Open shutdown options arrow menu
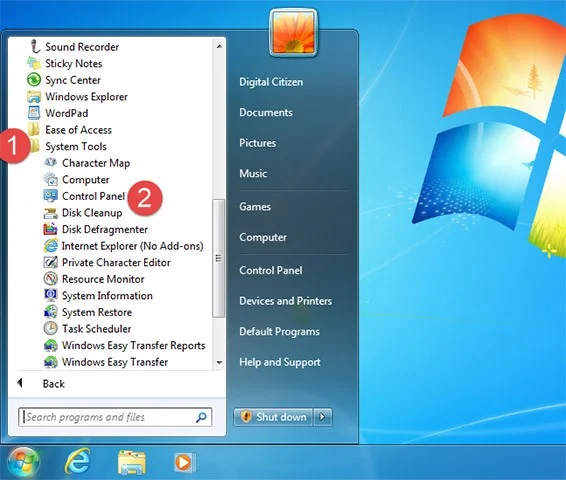This screenshot has height=480, width=566. [323, 417]
